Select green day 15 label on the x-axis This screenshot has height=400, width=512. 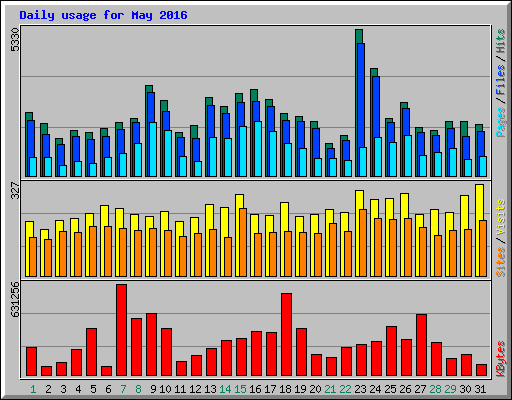pos(240,389)
